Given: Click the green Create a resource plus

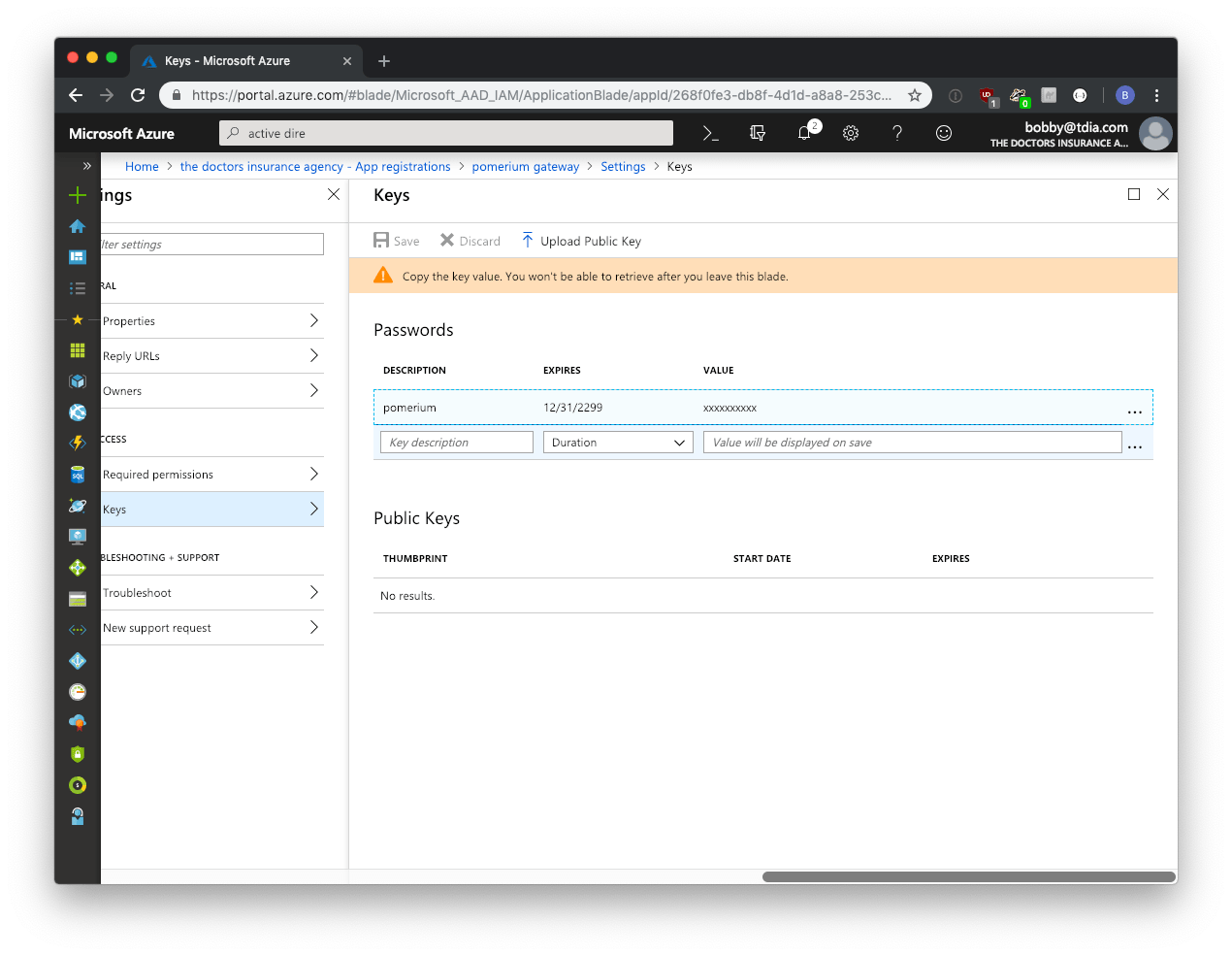Looking at the screenshot, I should point(78,195).
